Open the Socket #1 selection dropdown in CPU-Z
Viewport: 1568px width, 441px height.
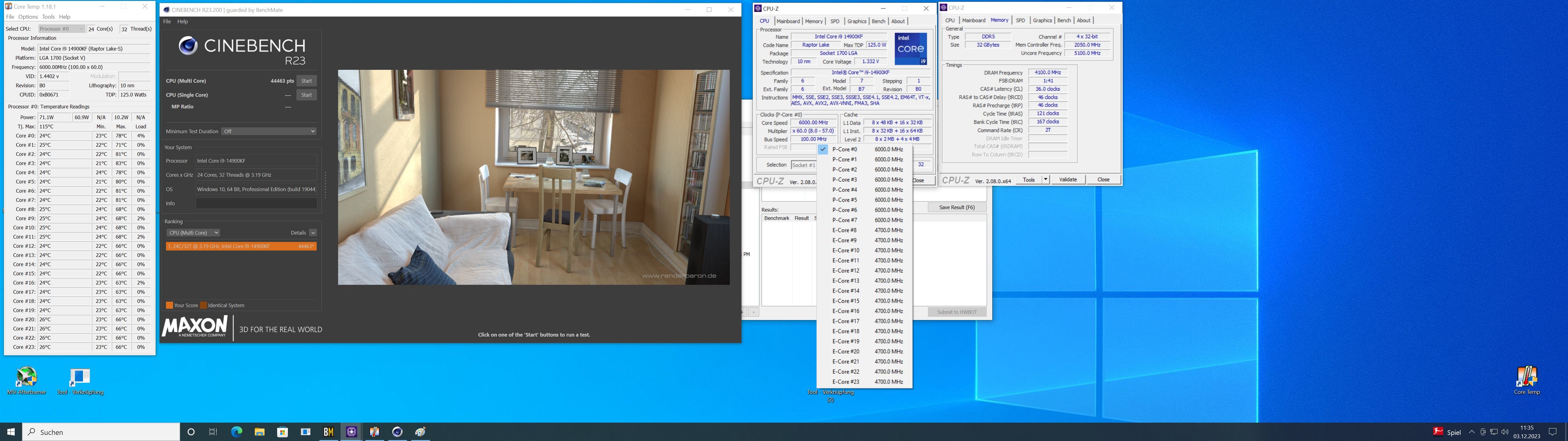coord(804,165)
